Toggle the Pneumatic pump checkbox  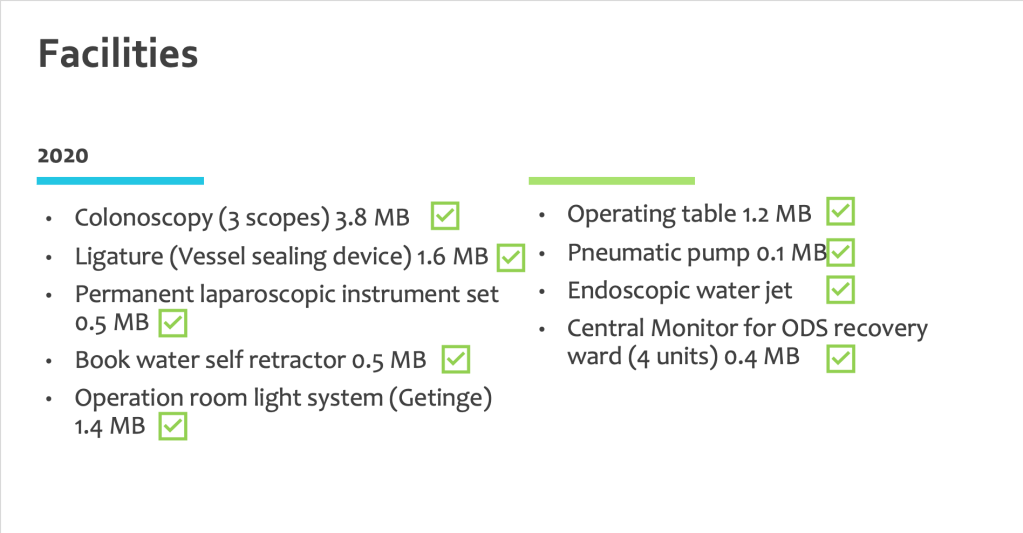[x=841, y=252]
